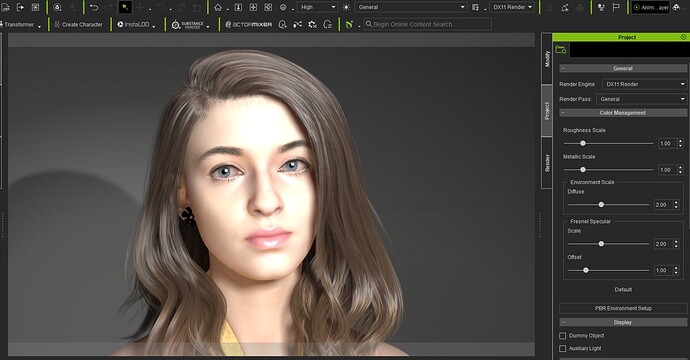Screen dimensions: 690x360
Task: Click the character motion icon
Action: point(601,7)
